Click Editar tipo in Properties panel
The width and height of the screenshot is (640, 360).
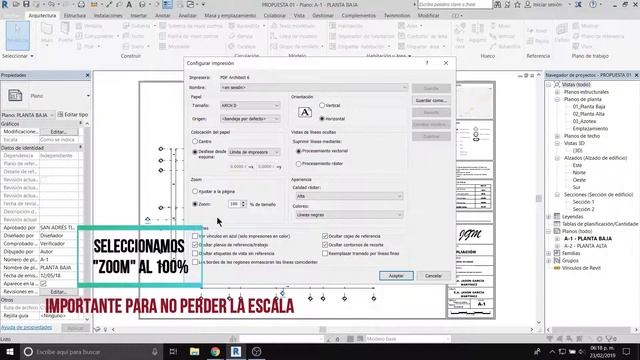tap(73, 115)
